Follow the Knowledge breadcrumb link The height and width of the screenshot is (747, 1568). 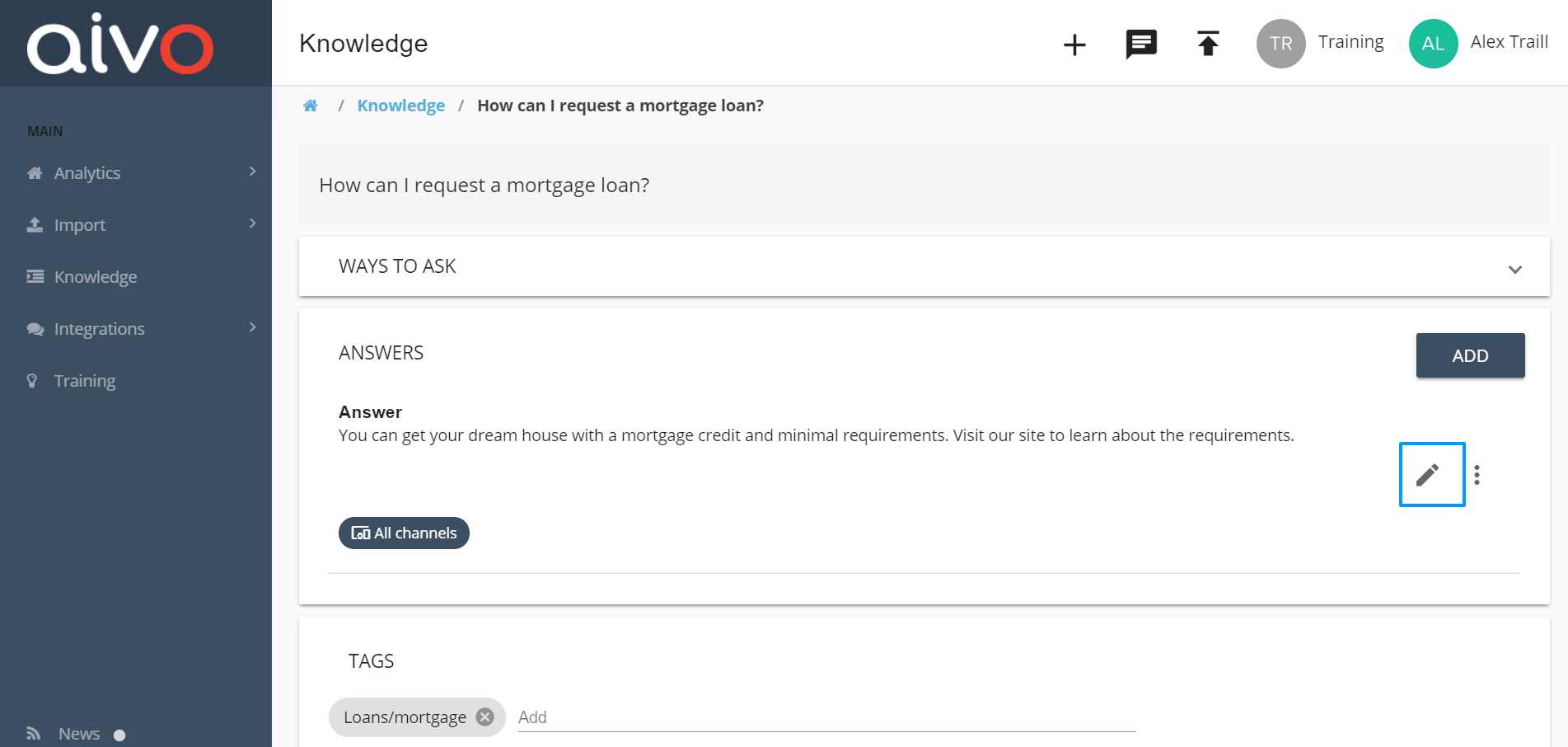pos(401,106)
